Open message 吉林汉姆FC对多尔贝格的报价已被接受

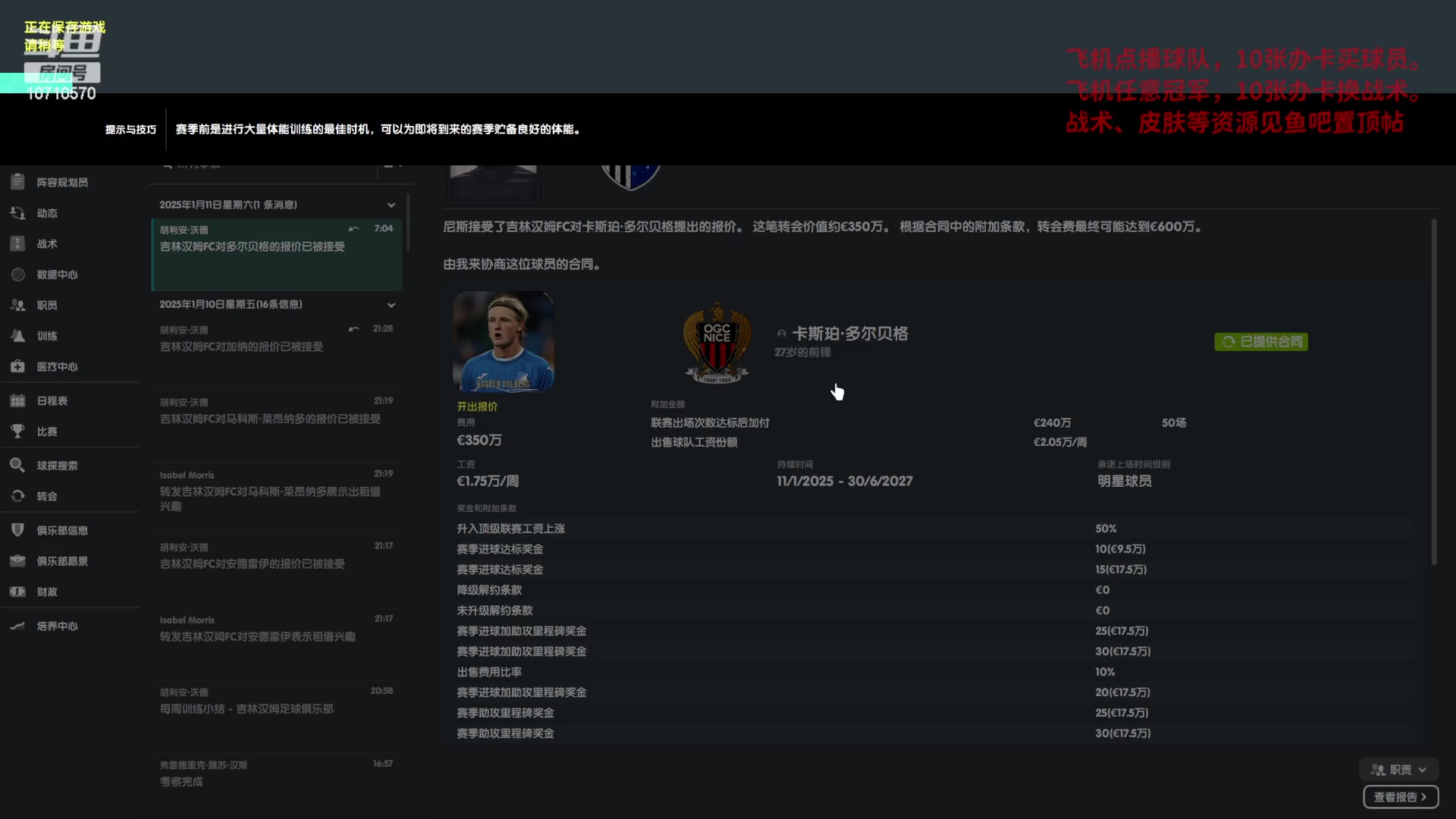click(277, 254)
